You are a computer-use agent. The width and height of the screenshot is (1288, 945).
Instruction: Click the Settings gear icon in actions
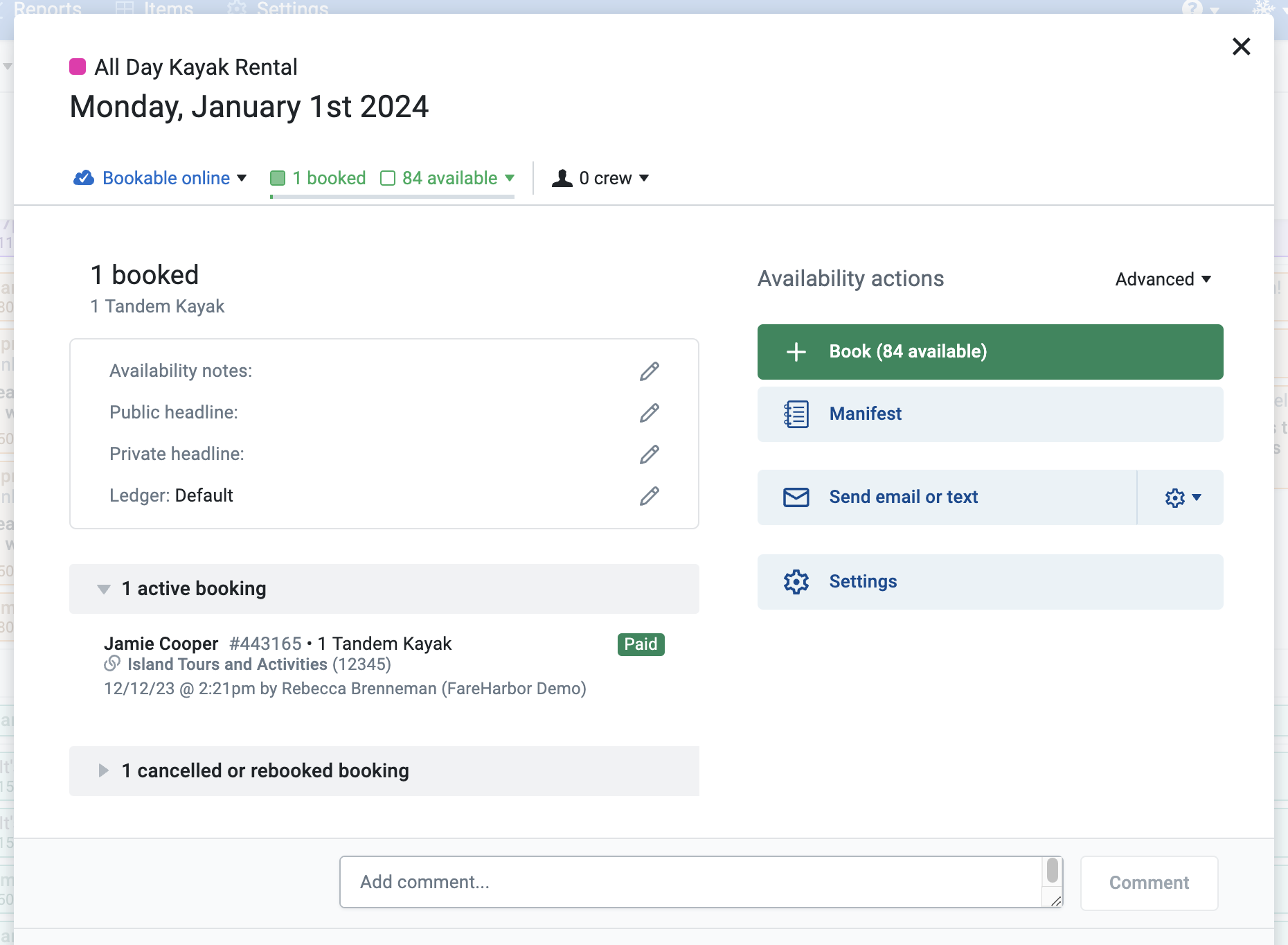coord(796,582)
